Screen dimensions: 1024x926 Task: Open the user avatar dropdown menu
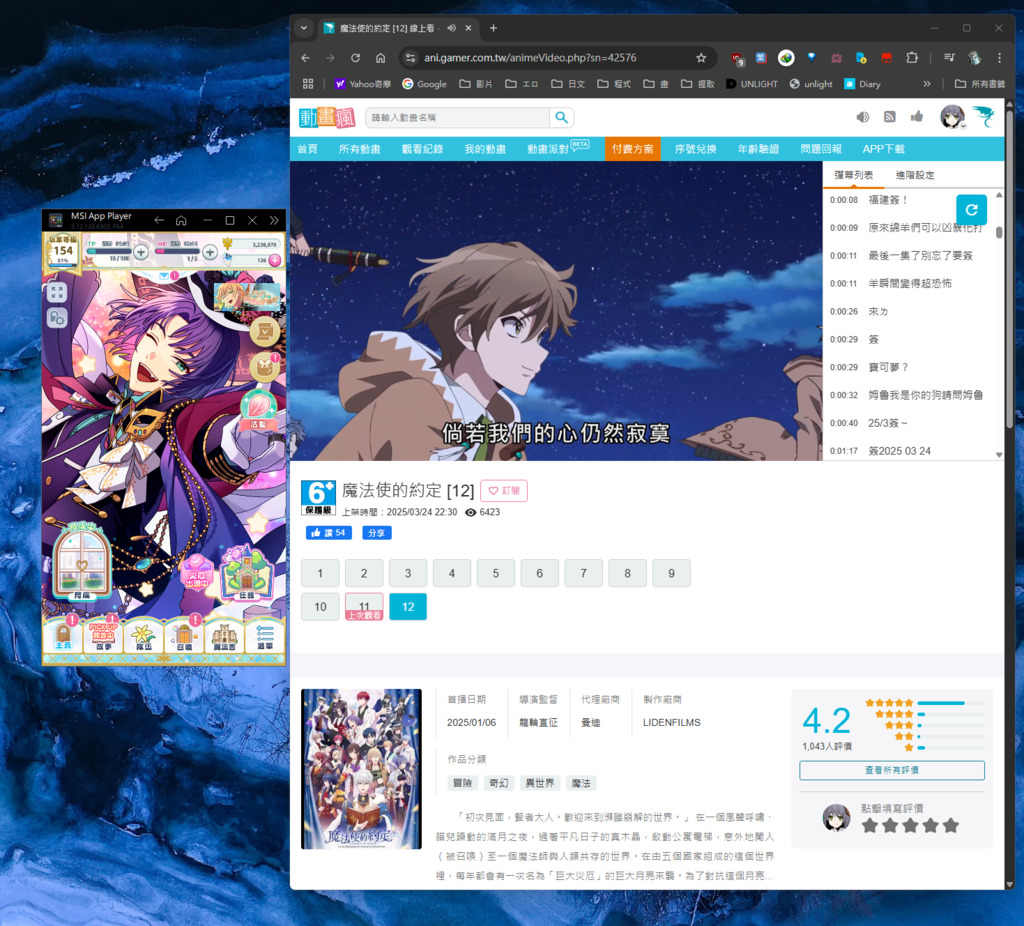(x=953, y=118)
